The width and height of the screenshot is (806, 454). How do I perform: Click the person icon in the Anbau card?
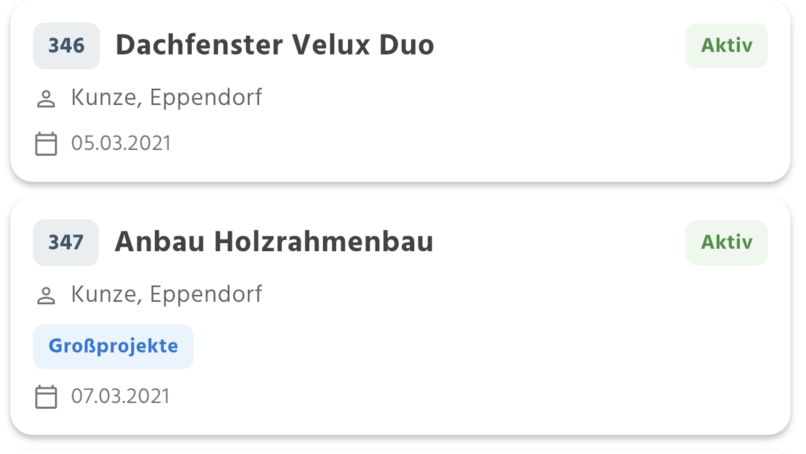[46, 295]
